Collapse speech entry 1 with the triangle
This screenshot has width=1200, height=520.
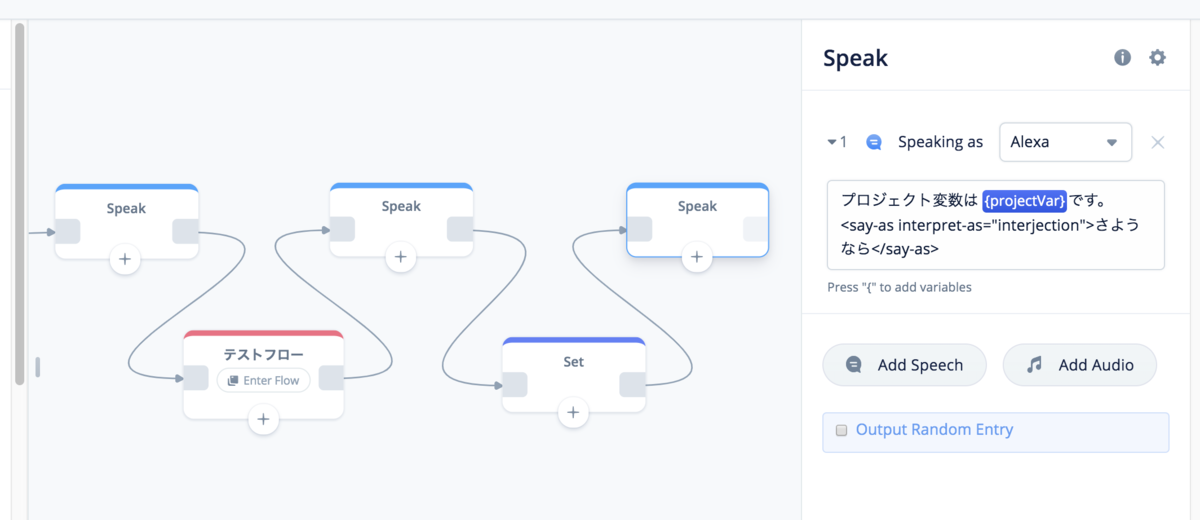(832, 142)
